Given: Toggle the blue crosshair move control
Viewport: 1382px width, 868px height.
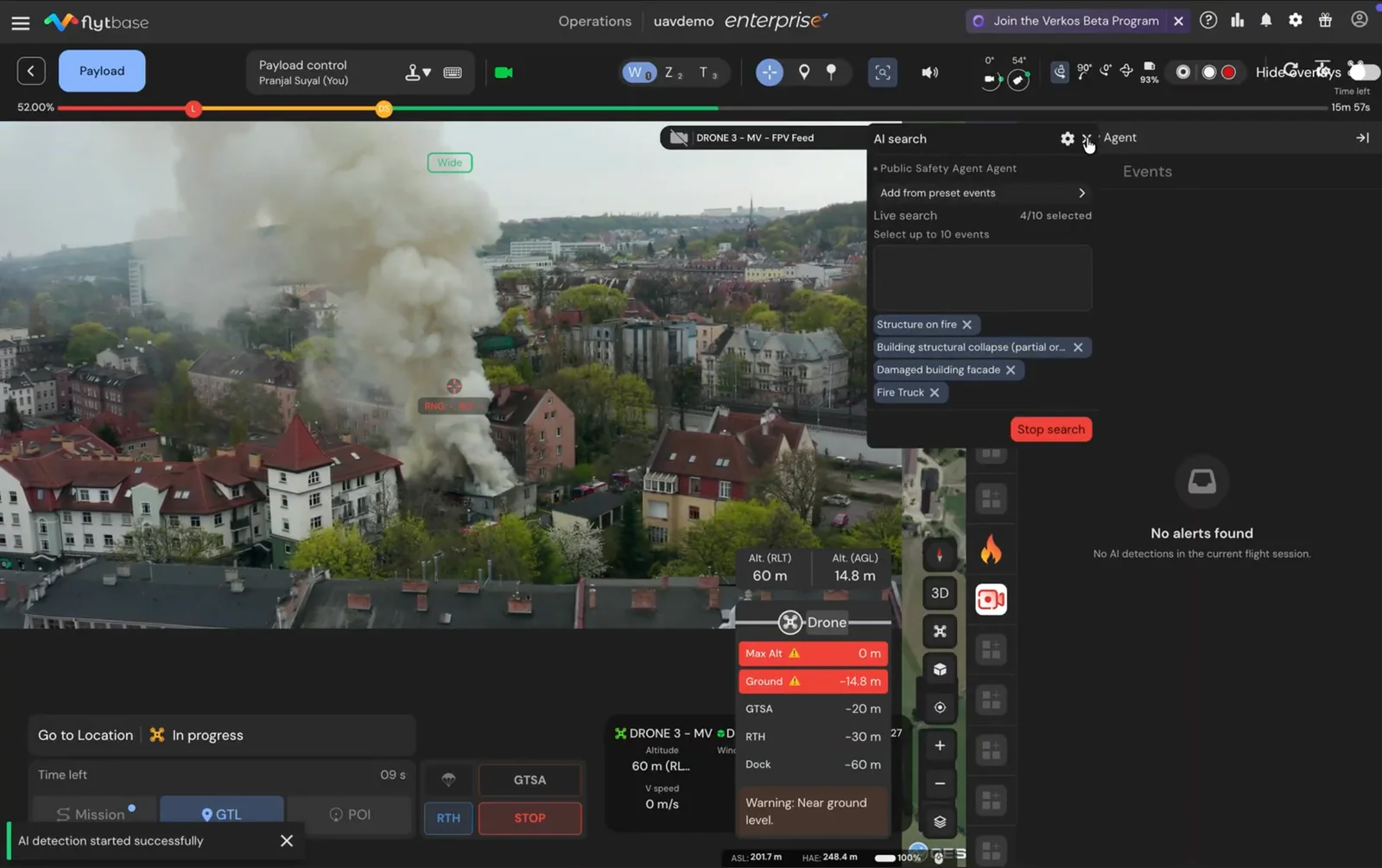Looking at the screenshot, I should click(770, 73).
